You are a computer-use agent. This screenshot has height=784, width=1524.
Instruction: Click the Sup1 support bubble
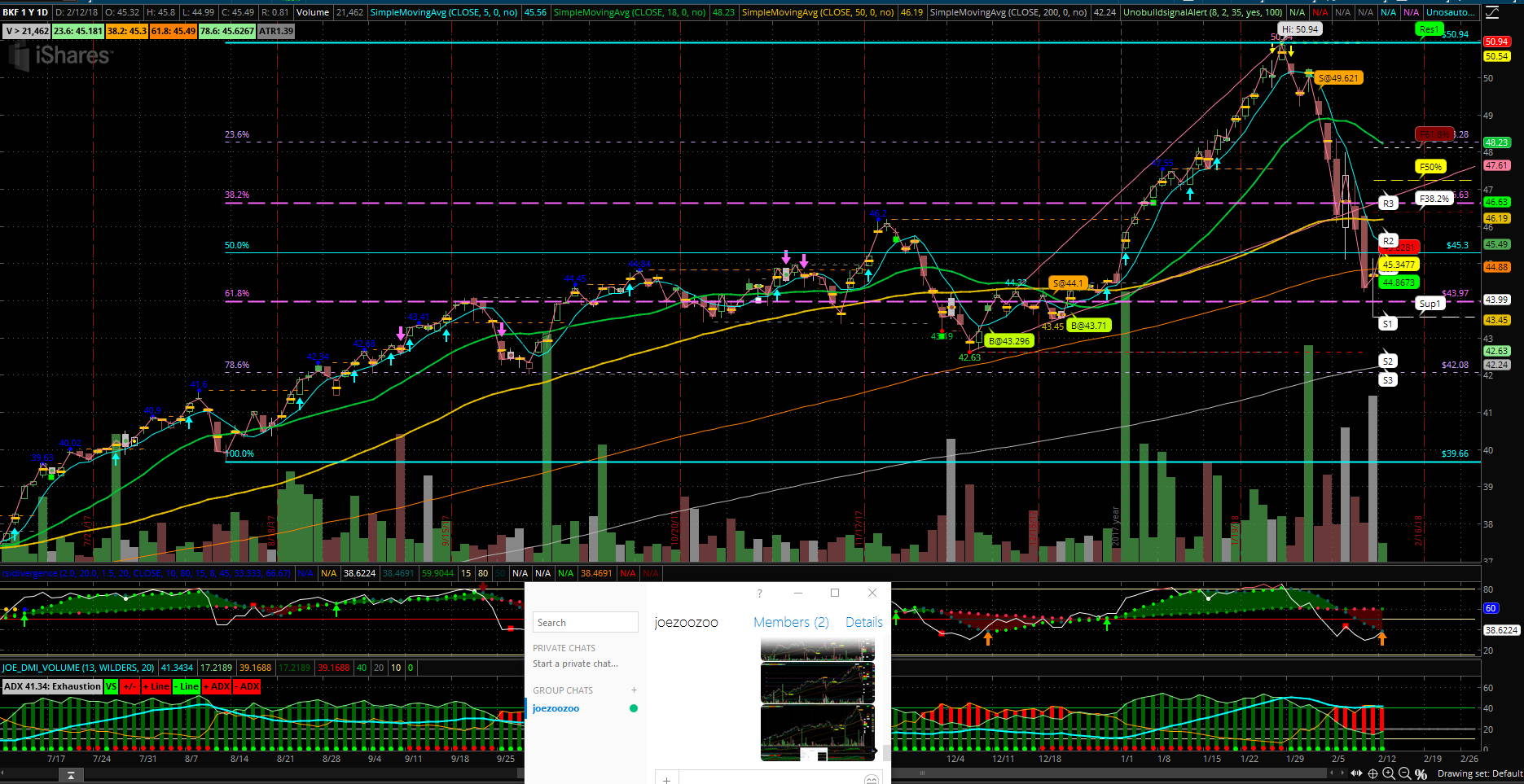pyautogui.click(x=1430, y=304)
